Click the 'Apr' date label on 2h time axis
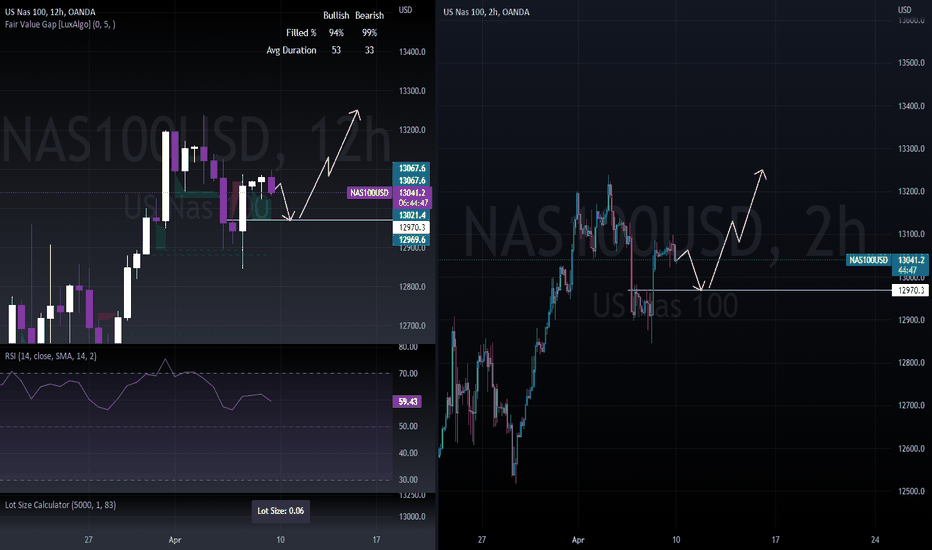932x550 pixels. (578, 540)
